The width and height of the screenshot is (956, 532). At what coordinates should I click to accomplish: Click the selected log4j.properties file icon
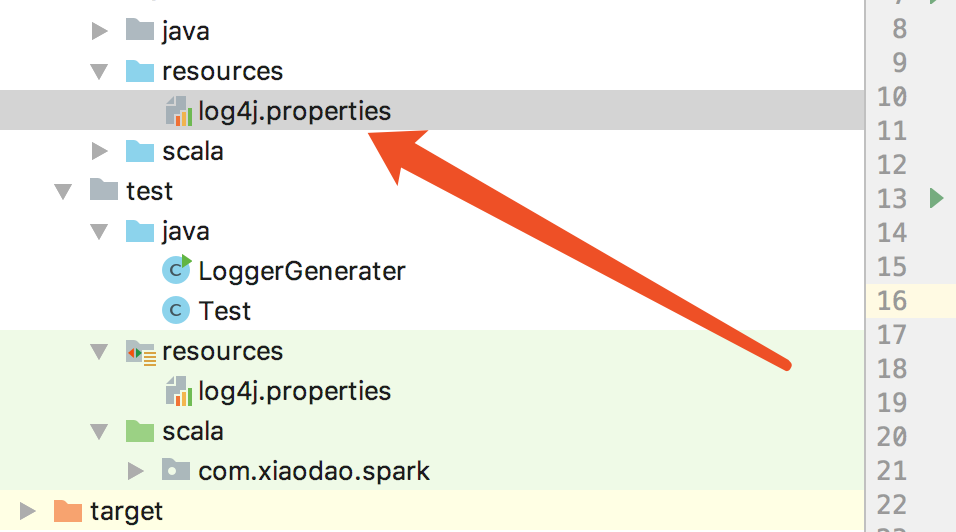click(x=177, y=111)
